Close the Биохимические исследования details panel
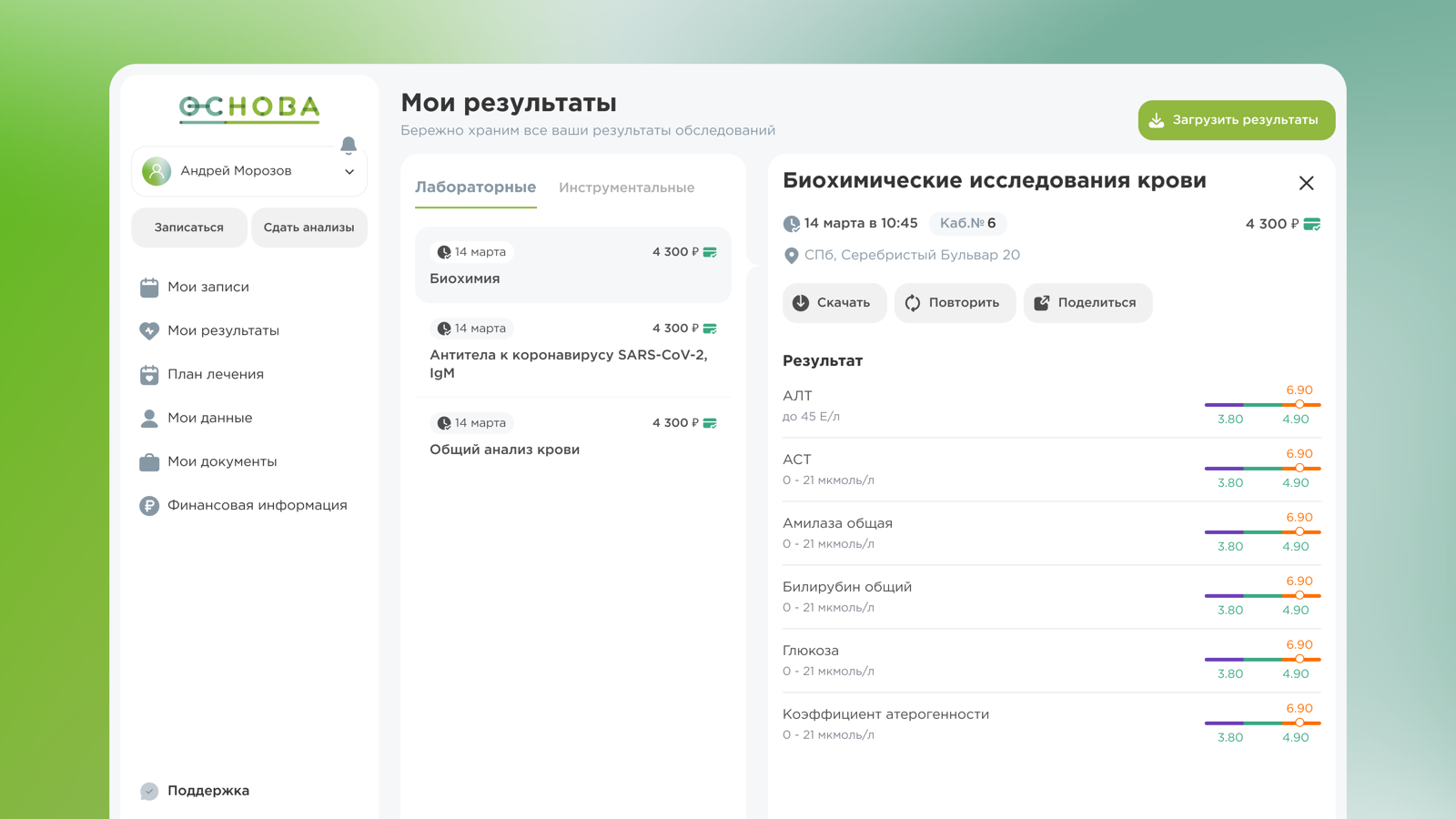 click(x=1307, y=183)
